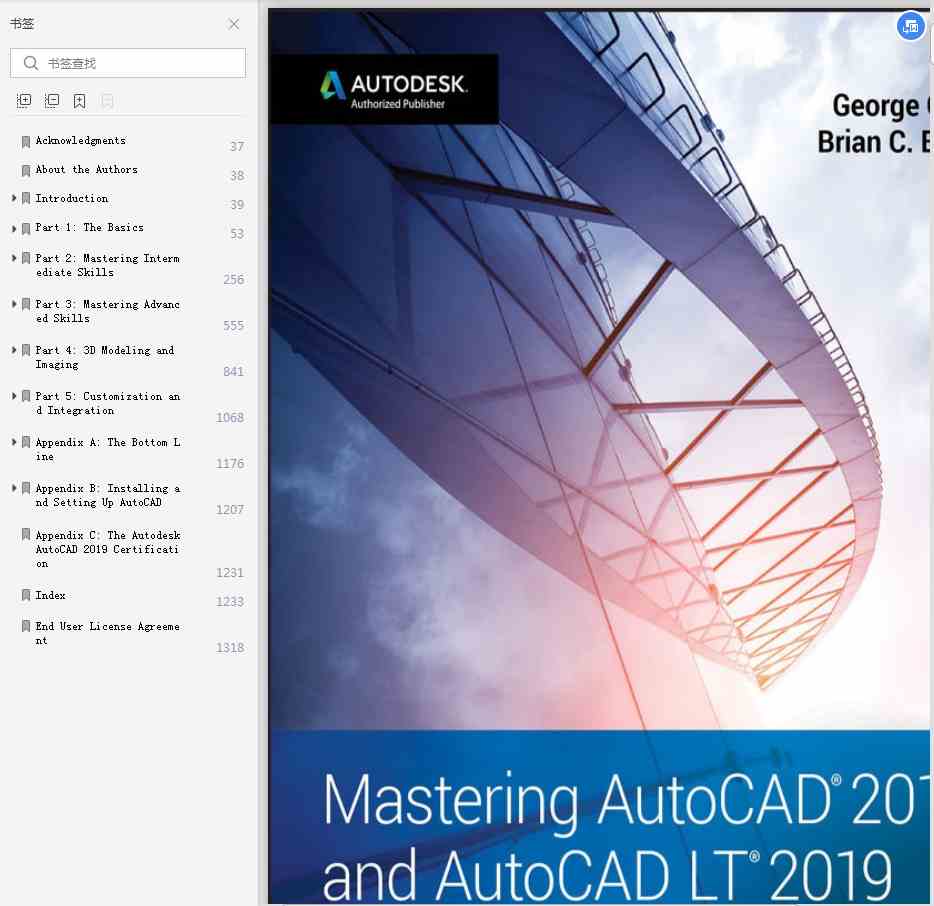Image resolution: width=934 pixels, height=906 pixels.
Task: Click page number 1176 for Appendix A
Action: pyautogui.click(x=230, y=463)
